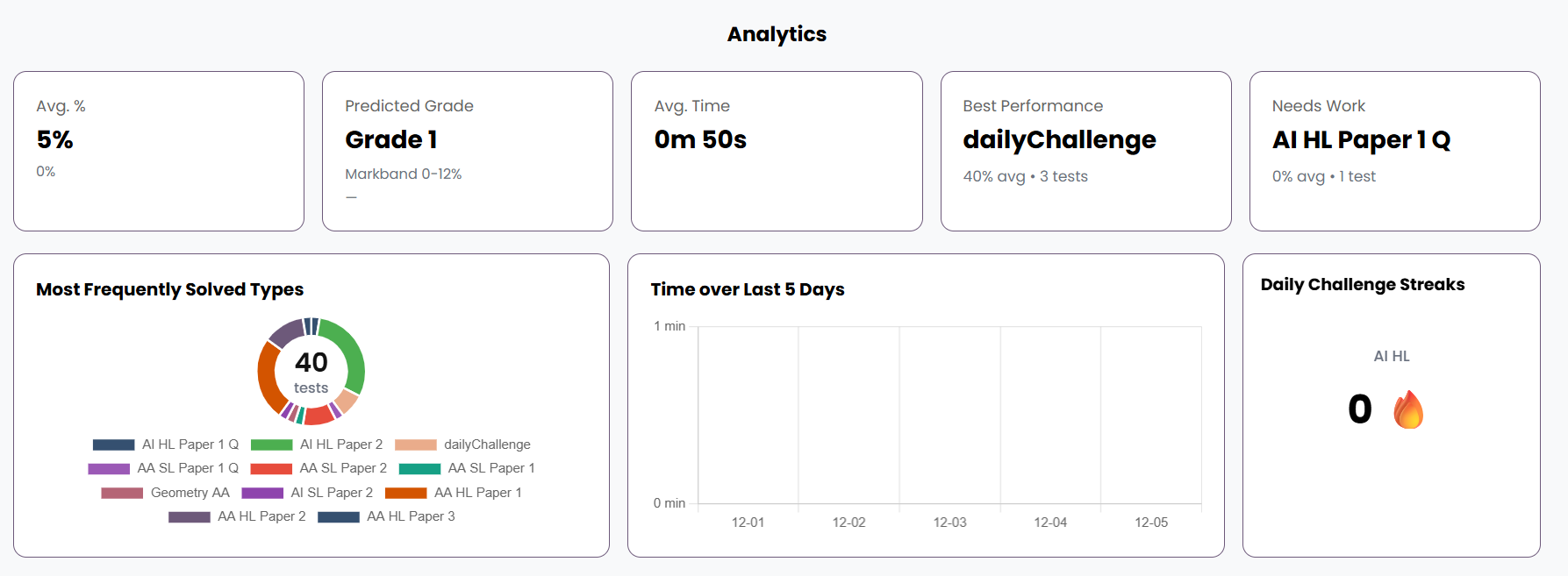Click the AA HL Paper 3 legend swatch
The width and height of the screenshot is (1568, 576).
pos(339,516)
